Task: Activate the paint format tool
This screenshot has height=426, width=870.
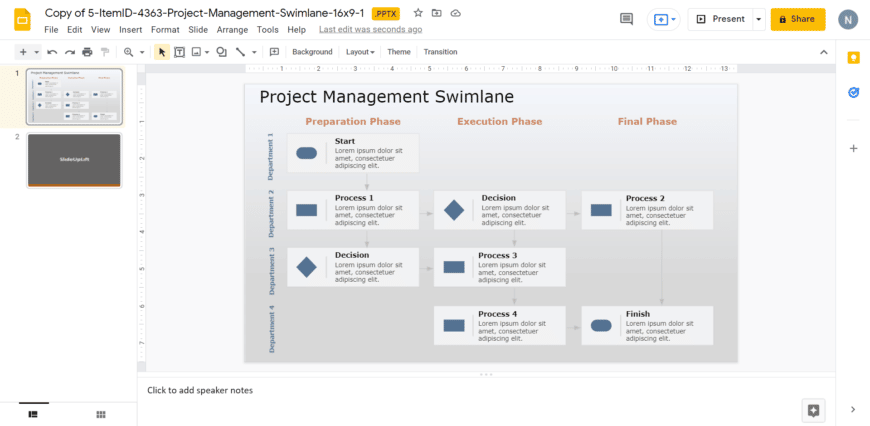Action: click(x=105, y=52)
